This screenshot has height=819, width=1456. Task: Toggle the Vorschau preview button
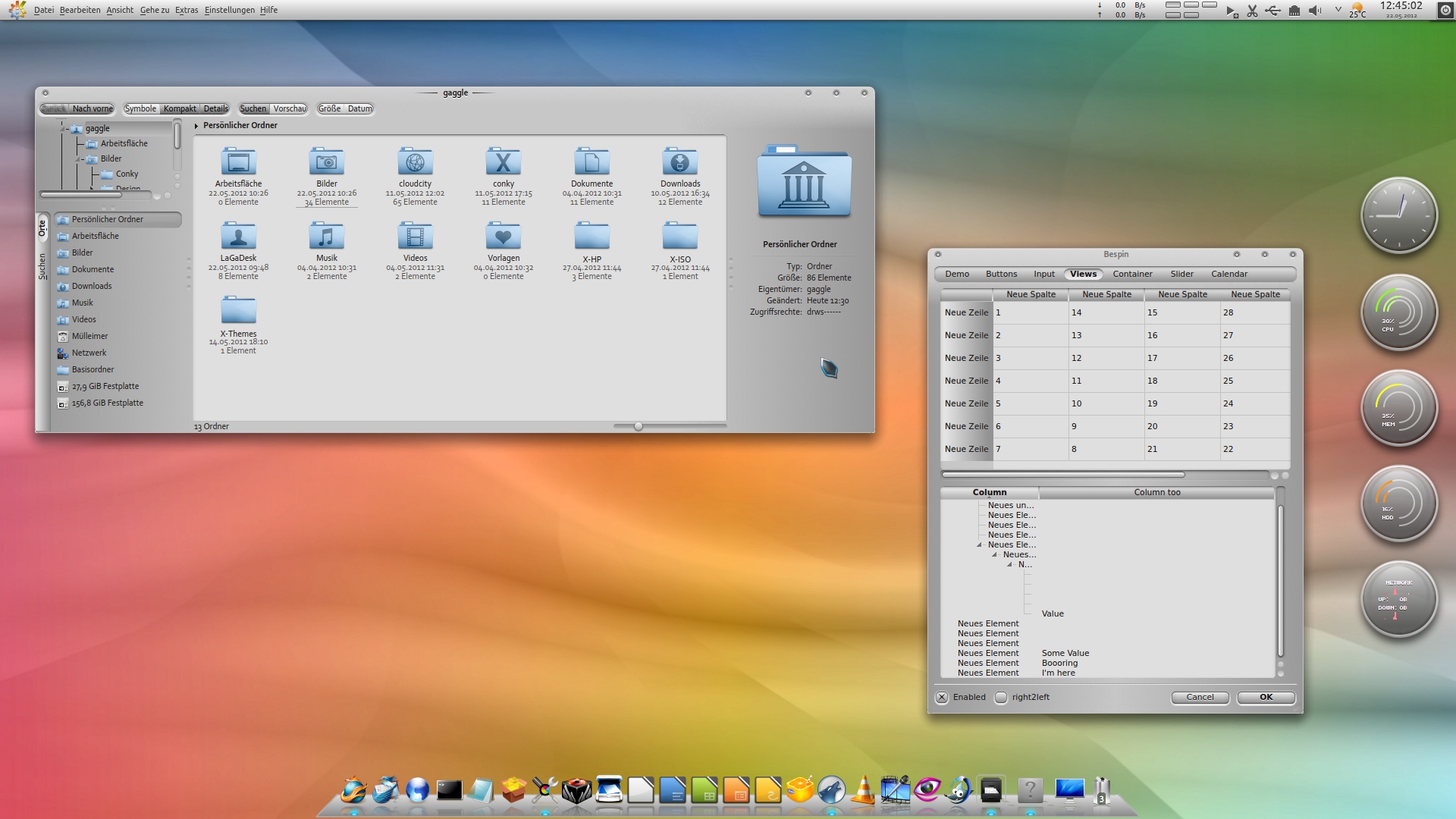pyautogui.click(x=290, y=108)
